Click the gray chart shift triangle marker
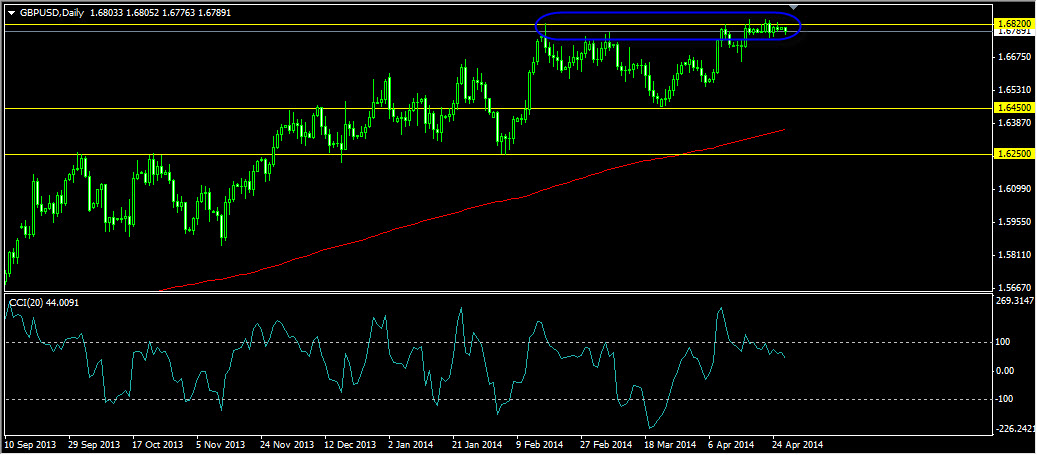This screenshot has width=1037, height=455. 794,7
